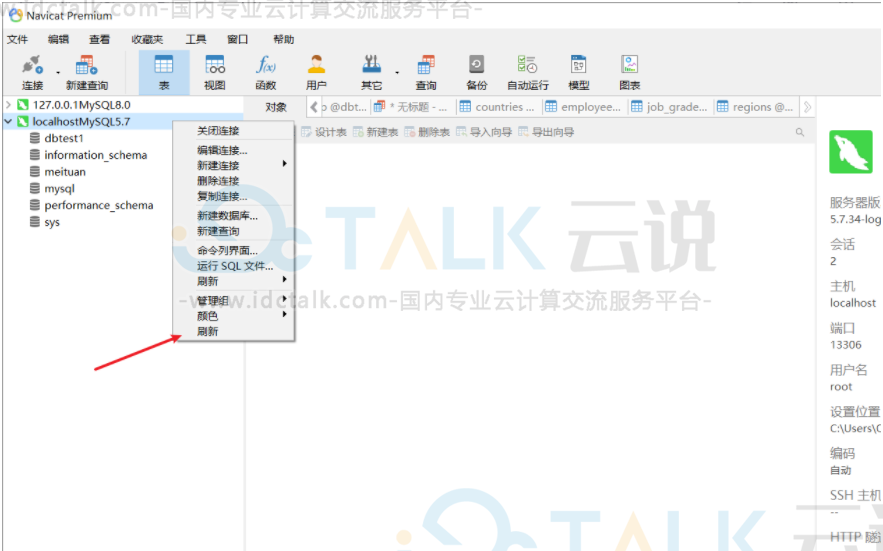
Task: Open 刷新 entry with submenu arrow
Action: pyautogui.click(x=233, y=281)
